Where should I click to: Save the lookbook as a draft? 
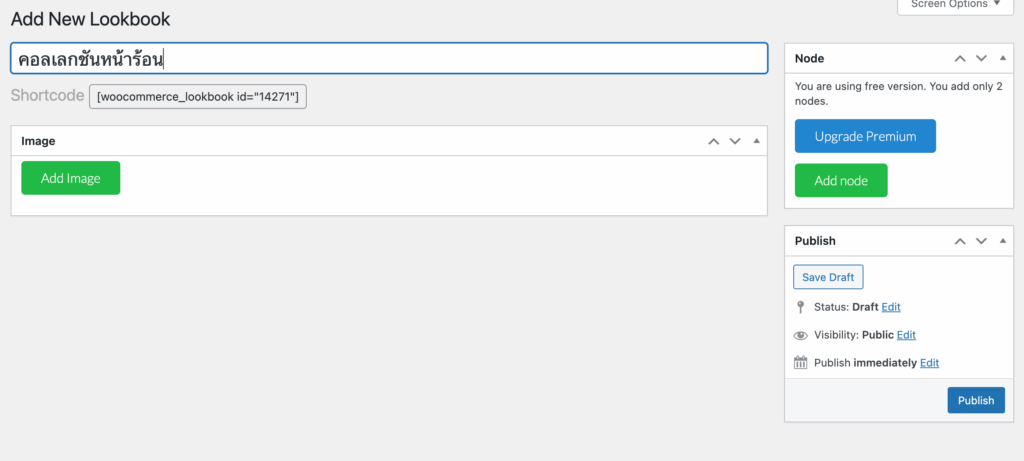click(828, 277)
